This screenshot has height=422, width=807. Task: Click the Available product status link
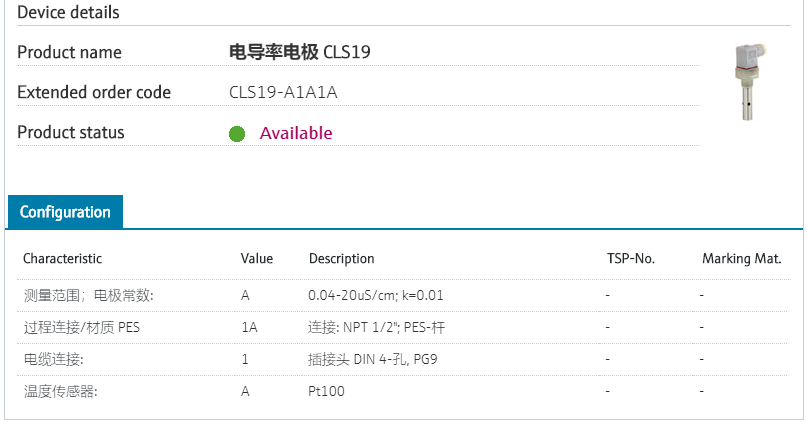point(296,133)
